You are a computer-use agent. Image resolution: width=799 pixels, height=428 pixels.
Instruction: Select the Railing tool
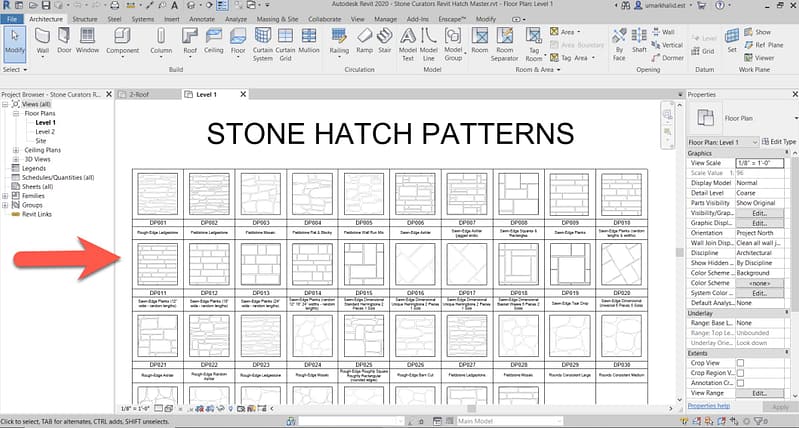(x=339, y=39)
